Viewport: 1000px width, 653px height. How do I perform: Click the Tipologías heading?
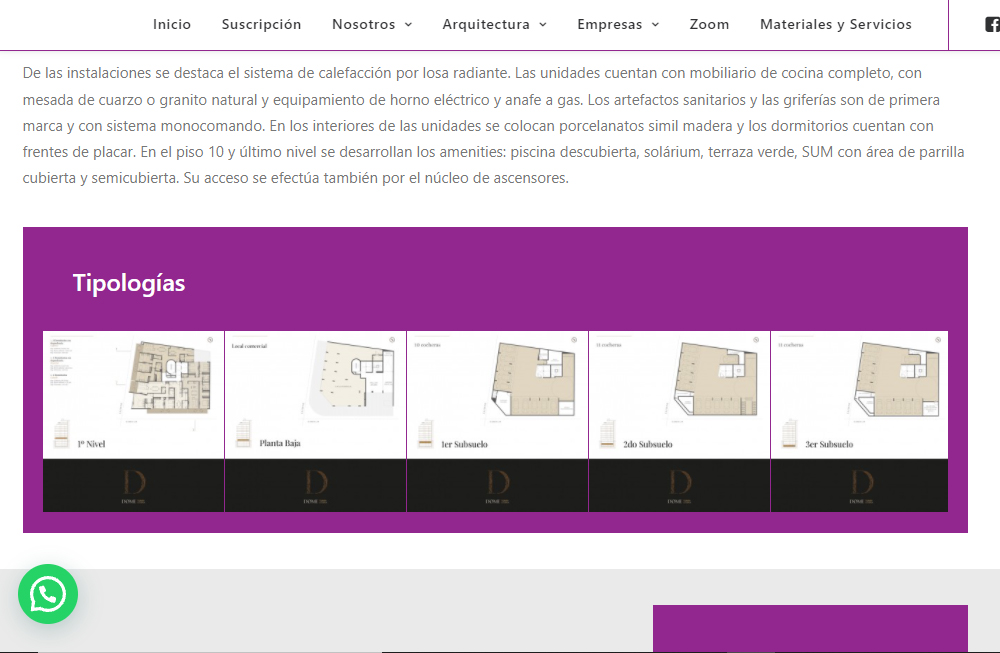click(129, 283)
